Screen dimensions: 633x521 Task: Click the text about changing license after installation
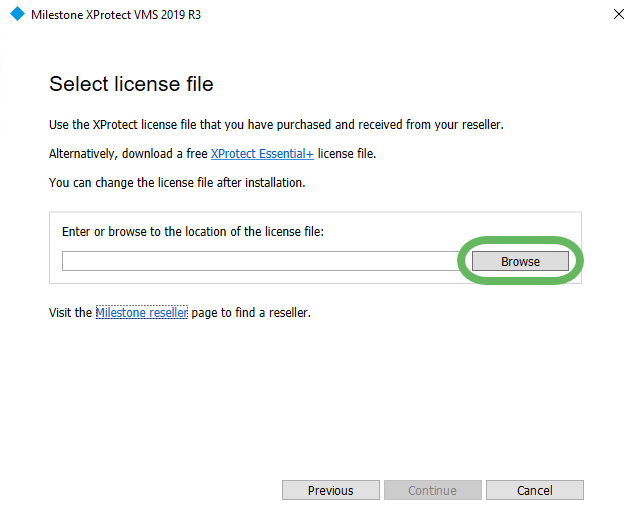click(176, 183)
